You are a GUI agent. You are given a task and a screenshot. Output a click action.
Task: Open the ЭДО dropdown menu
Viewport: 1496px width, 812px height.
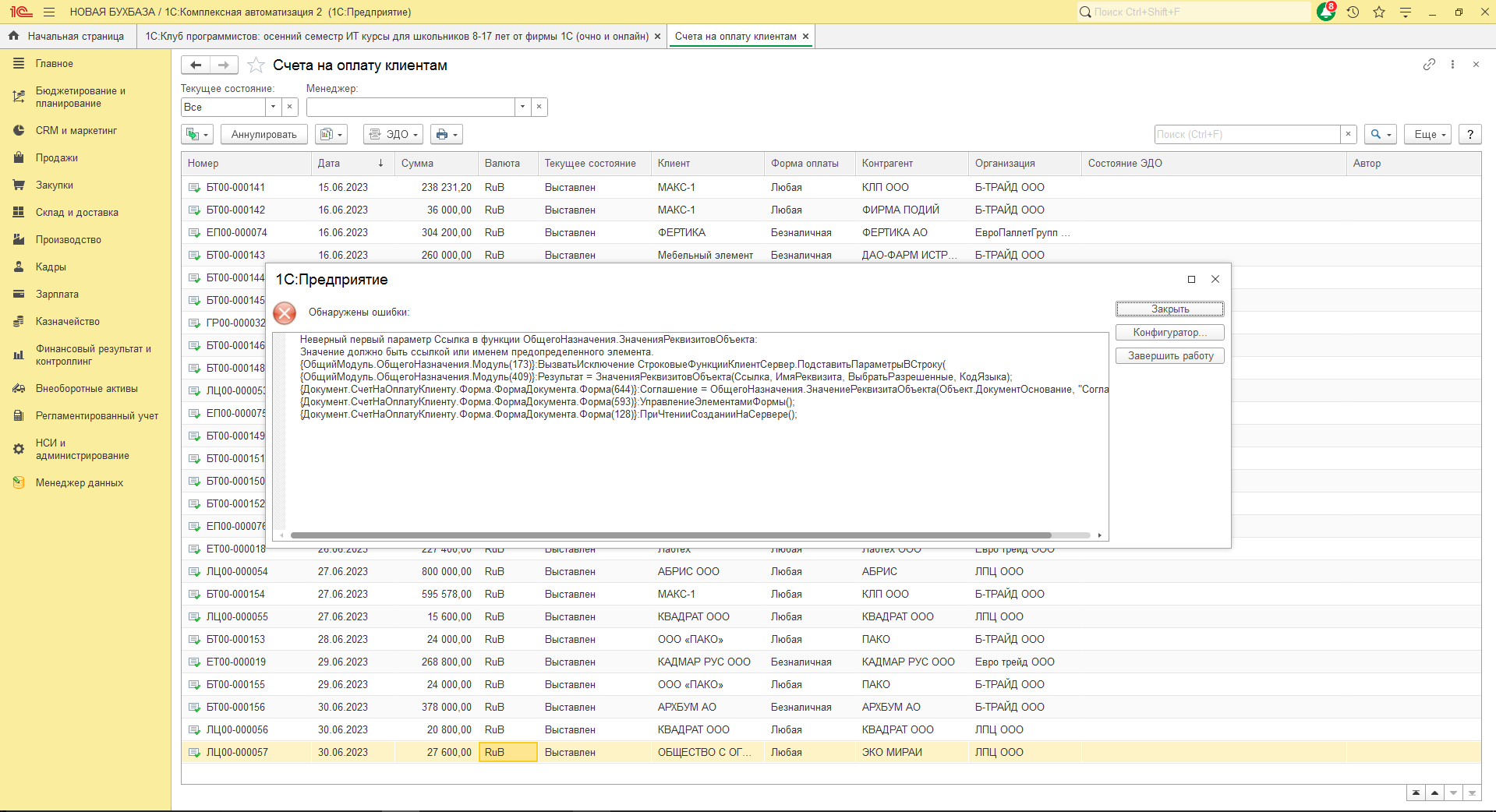click(393, 134)
